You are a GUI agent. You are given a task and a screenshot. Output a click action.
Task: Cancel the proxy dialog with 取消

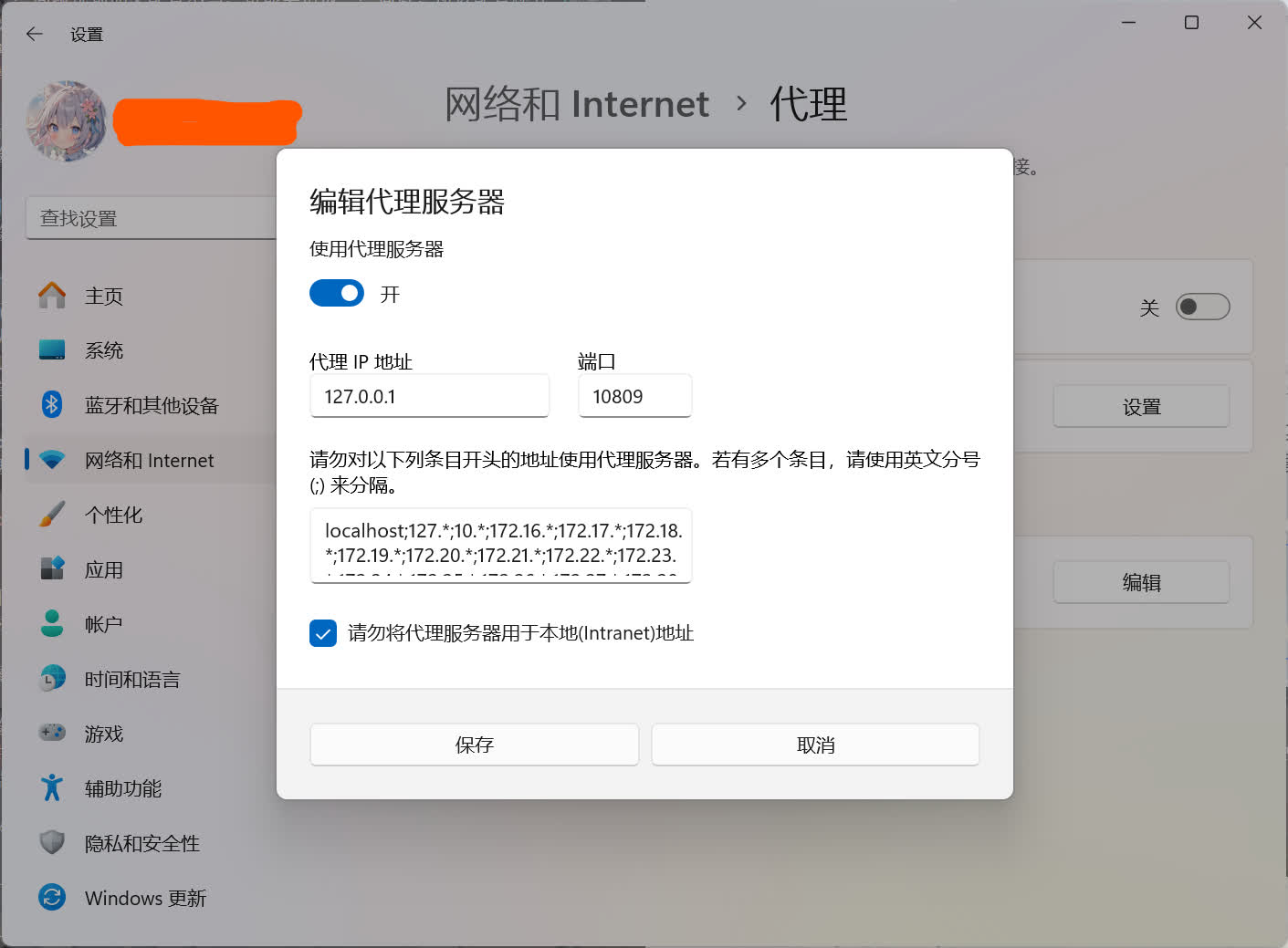(x=814, y=745)
